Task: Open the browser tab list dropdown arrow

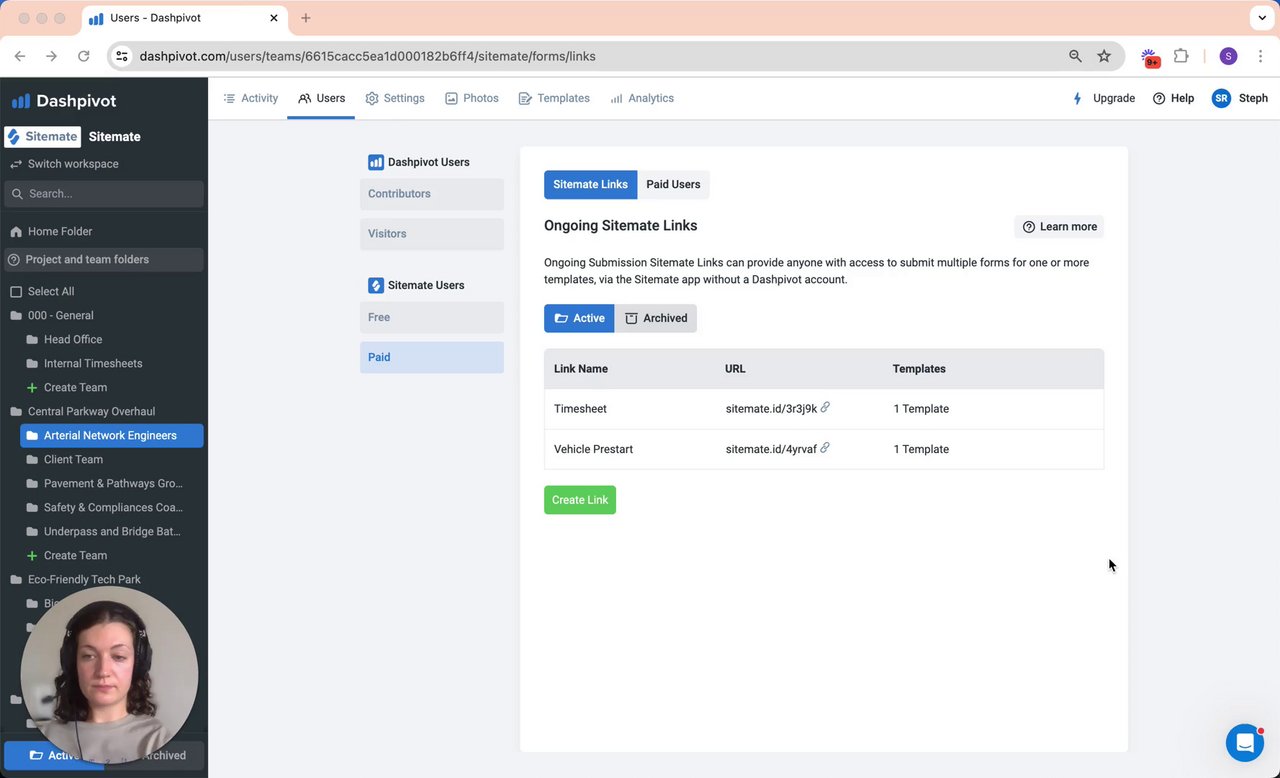Action: click(x=1262, y=18)
